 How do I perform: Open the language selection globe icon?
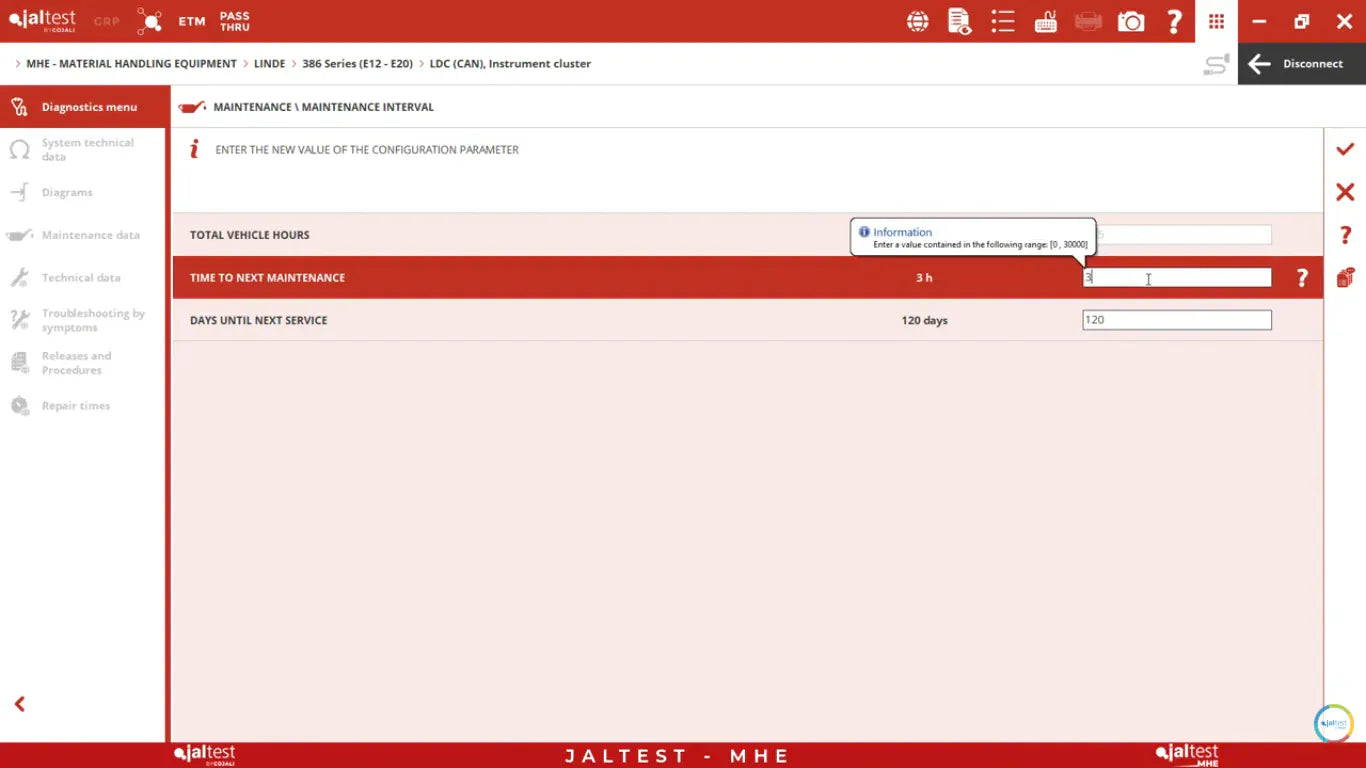pyautogui.click(x=917, y=21)
